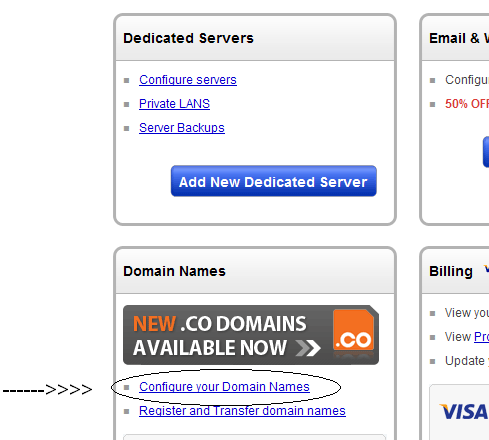The image size is (489, 440).
Task: Click Add New Dedicated Server button
Action: (x=274, y=181)
